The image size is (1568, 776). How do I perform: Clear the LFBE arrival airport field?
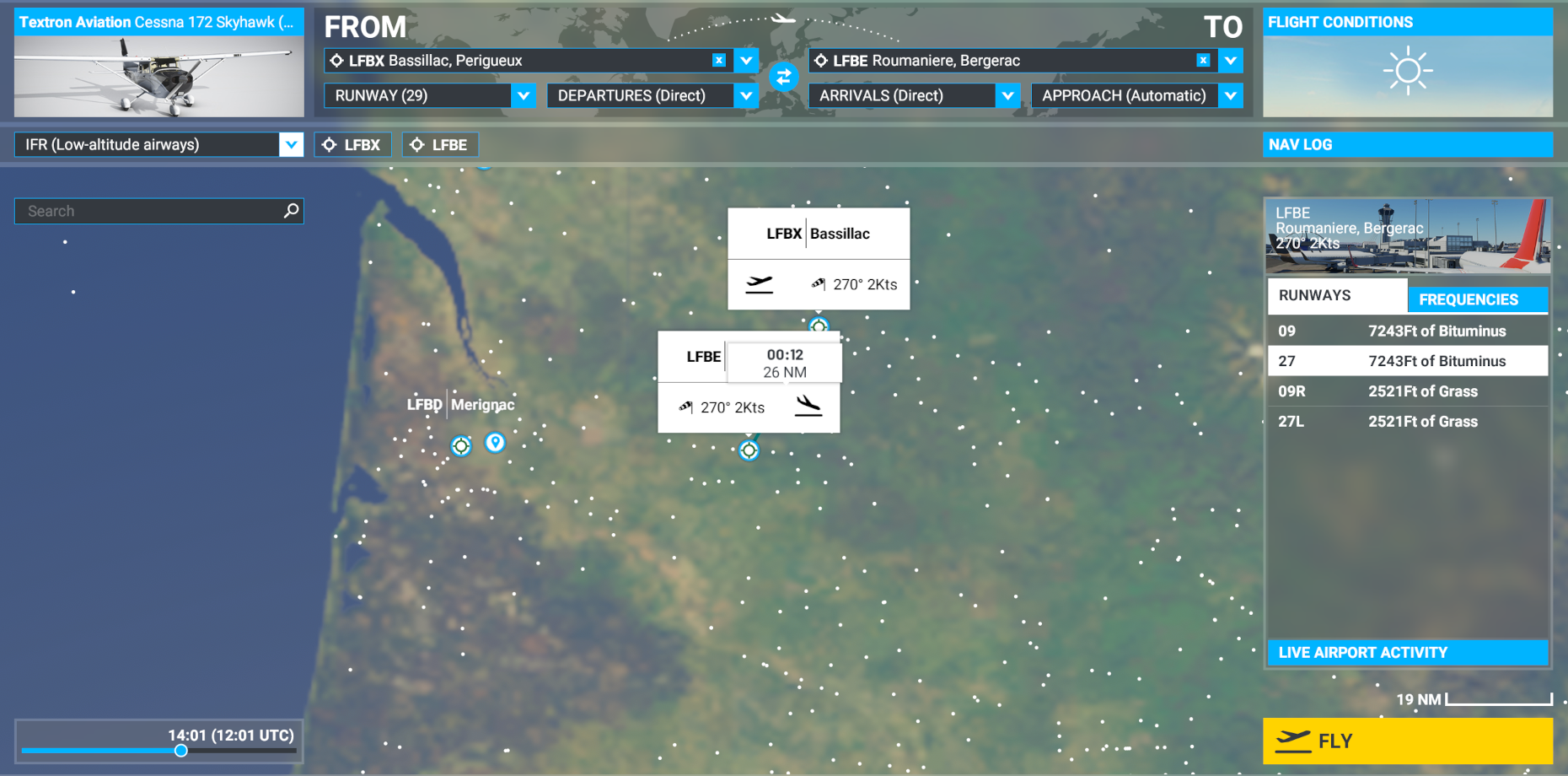coord(1203,61)
